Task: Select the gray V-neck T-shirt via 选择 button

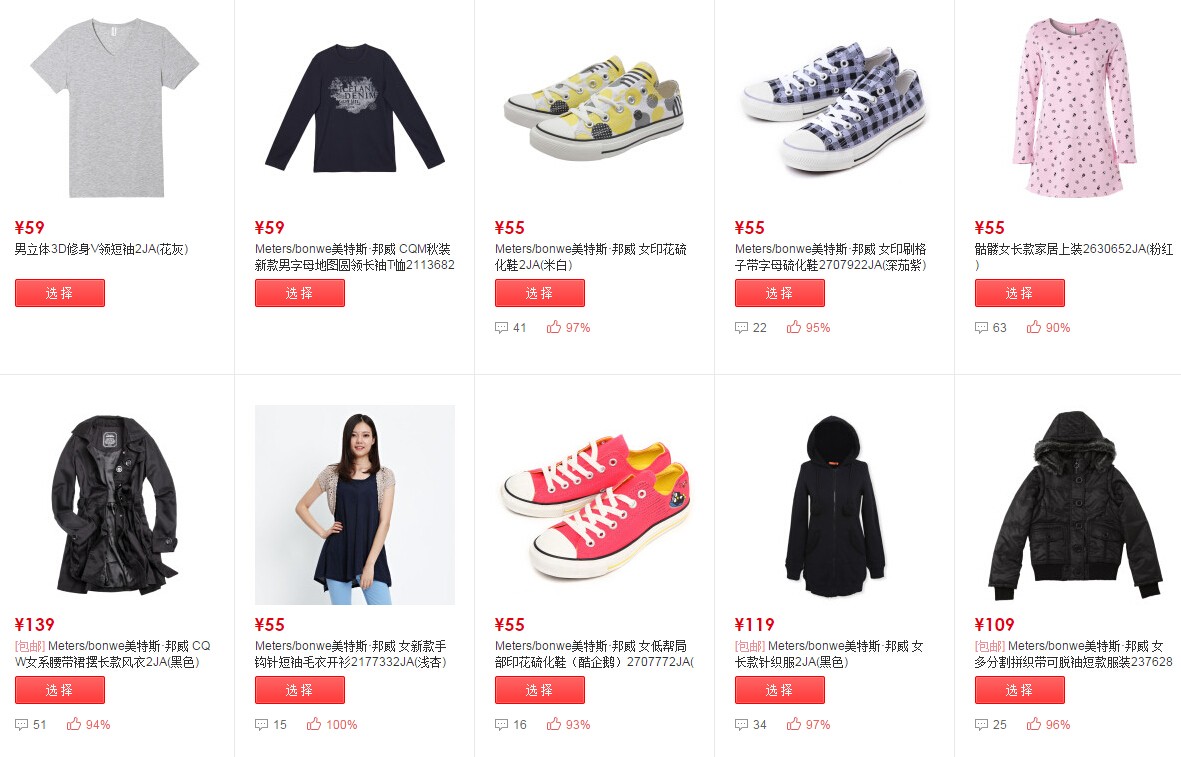Action: click(x=60, y=293)
